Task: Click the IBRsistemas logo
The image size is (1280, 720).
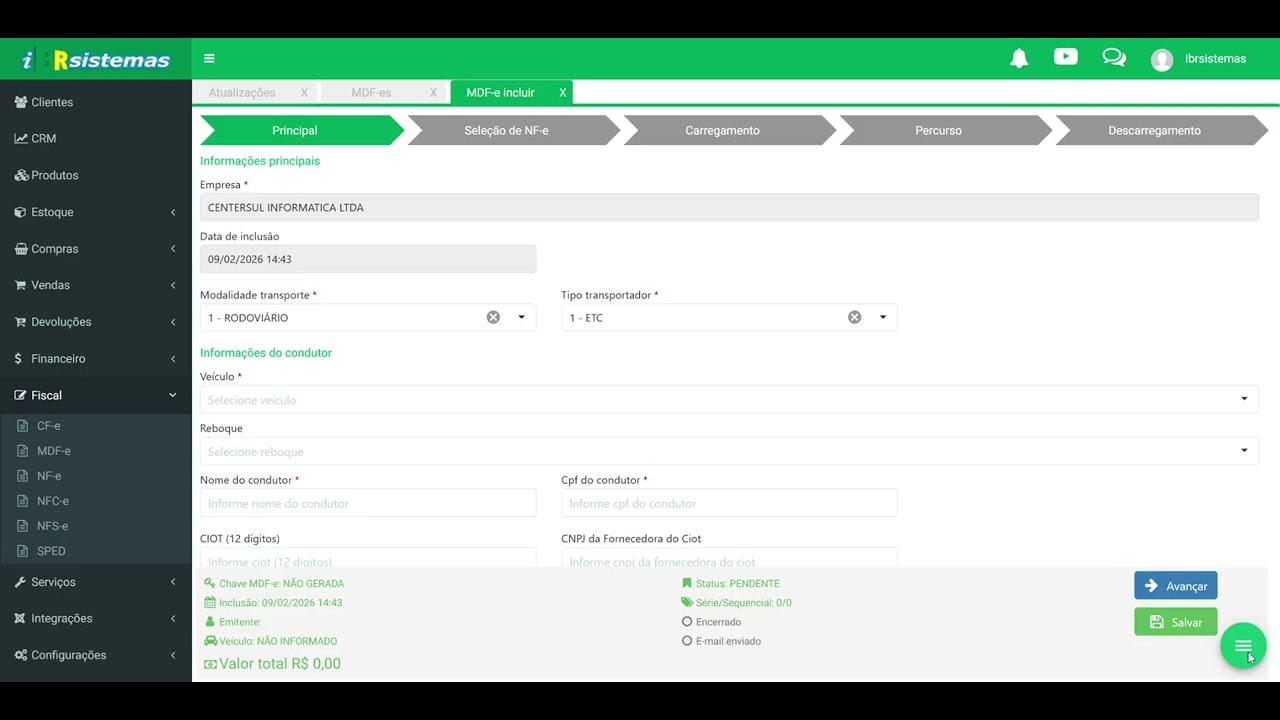Action: coord(95,60)
